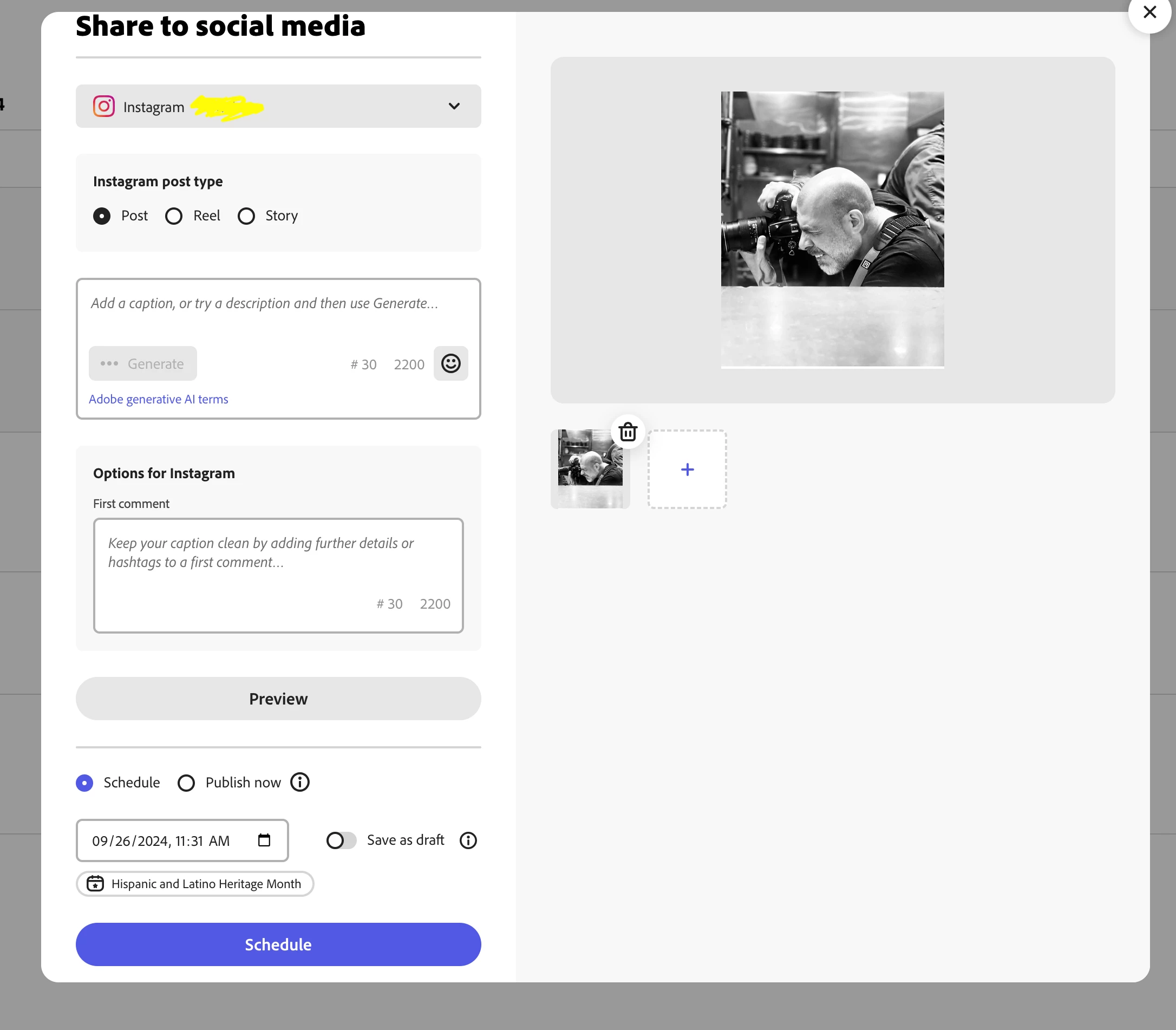Select the Reel post type
Image resolution: width=1176 pixels, height=1030 pixels.
[x=174, y=216]
